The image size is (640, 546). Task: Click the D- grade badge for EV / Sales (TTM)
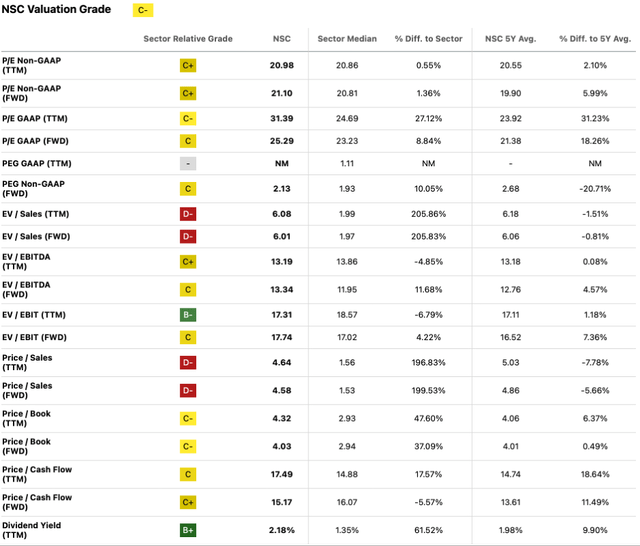point(188,211)
